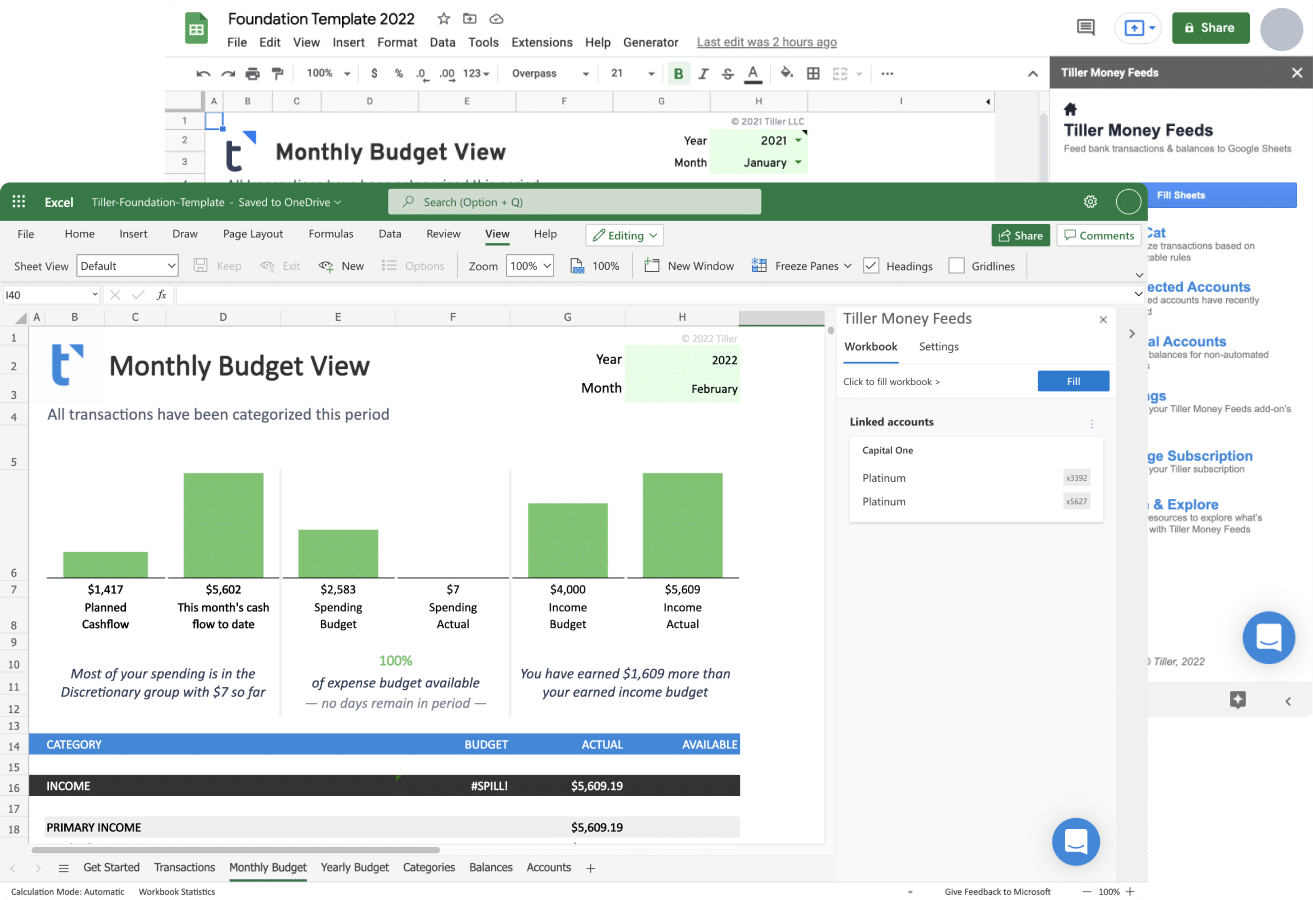This screenshot has width=1313, height=900.
Task: Open the Transactions sheet tab
Action: 184,868
